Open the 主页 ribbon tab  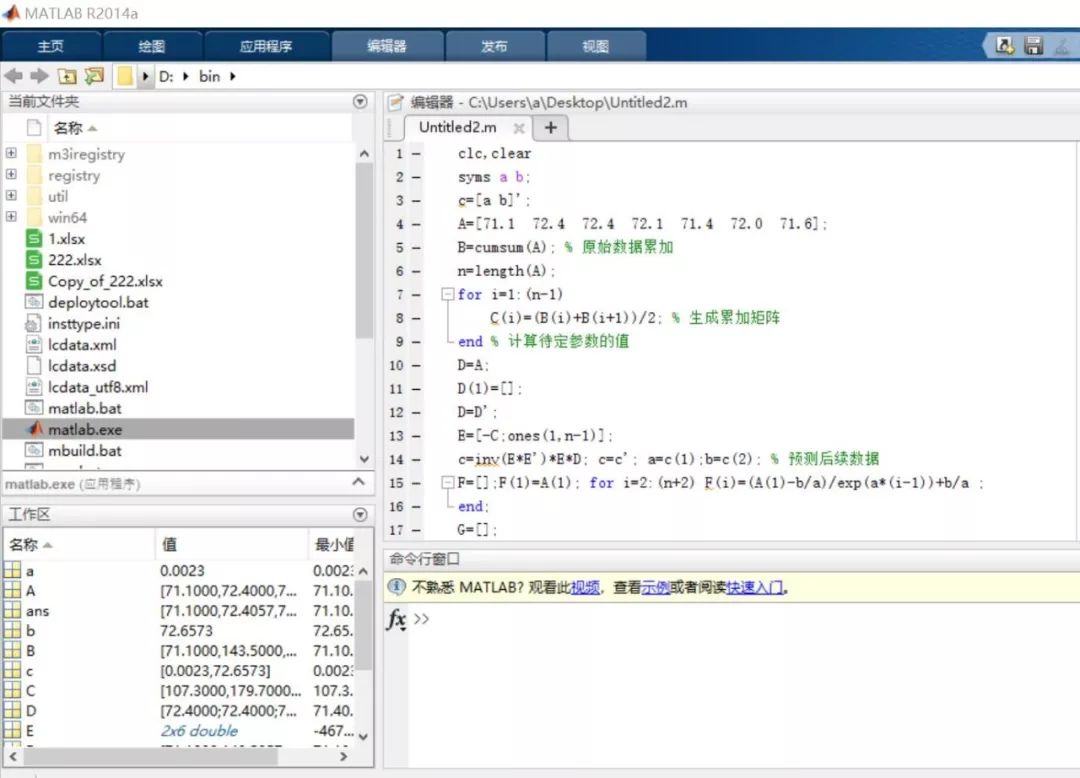51,46
